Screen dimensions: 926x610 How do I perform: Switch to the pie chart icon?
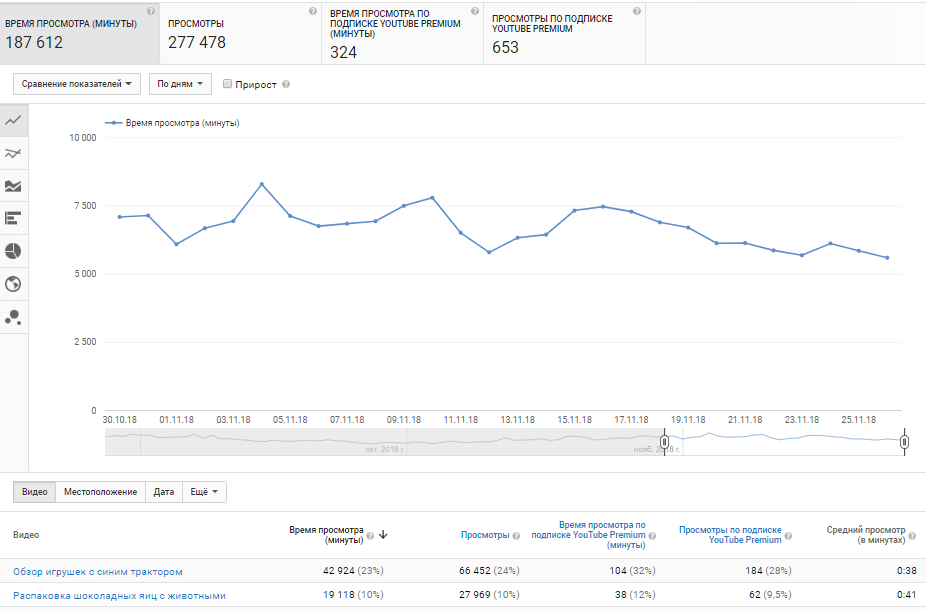[x=14, y=251]
